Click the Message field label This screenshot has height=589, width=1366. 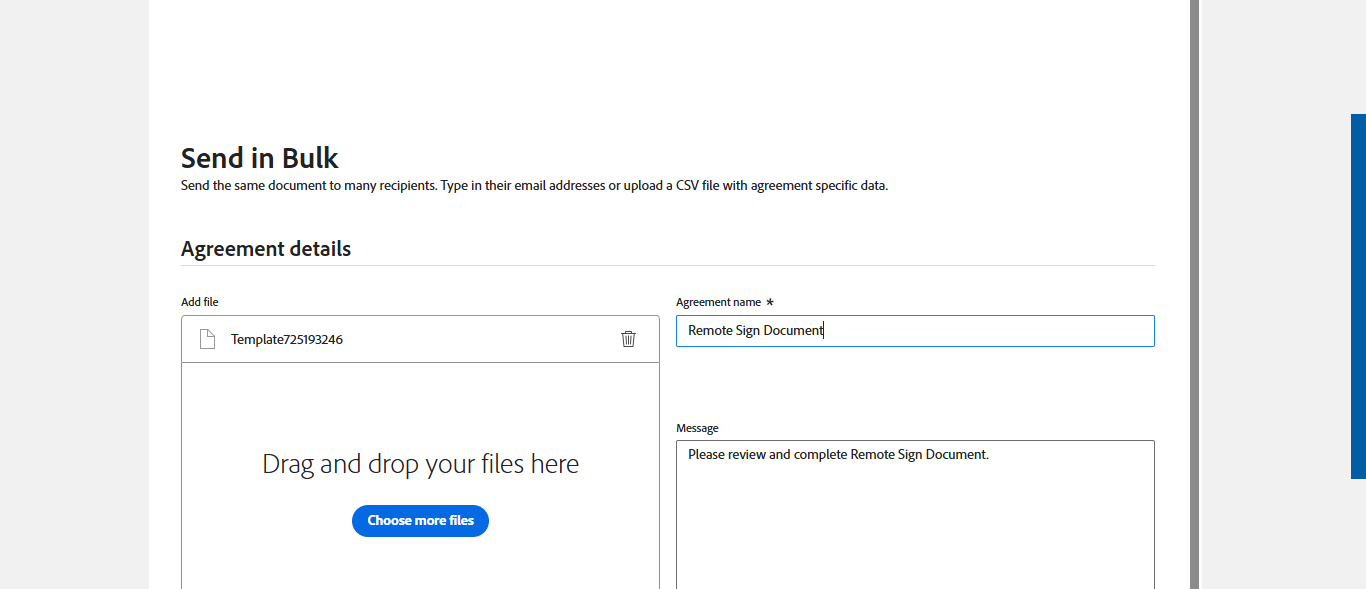(x=697, y=428)
